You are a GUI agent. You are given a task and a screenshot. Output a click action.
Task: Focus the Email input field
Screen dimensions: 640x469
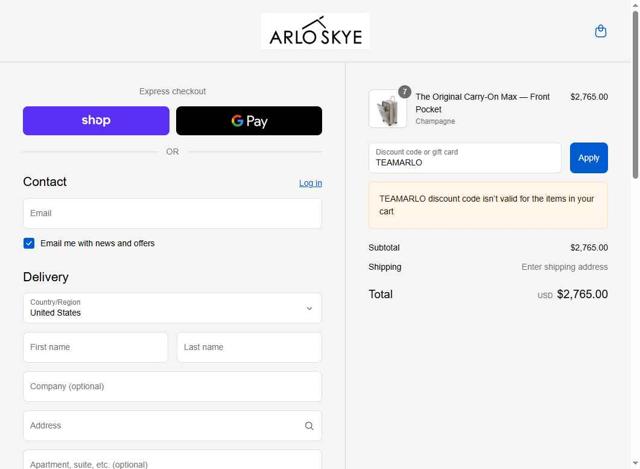pos(172,213)
